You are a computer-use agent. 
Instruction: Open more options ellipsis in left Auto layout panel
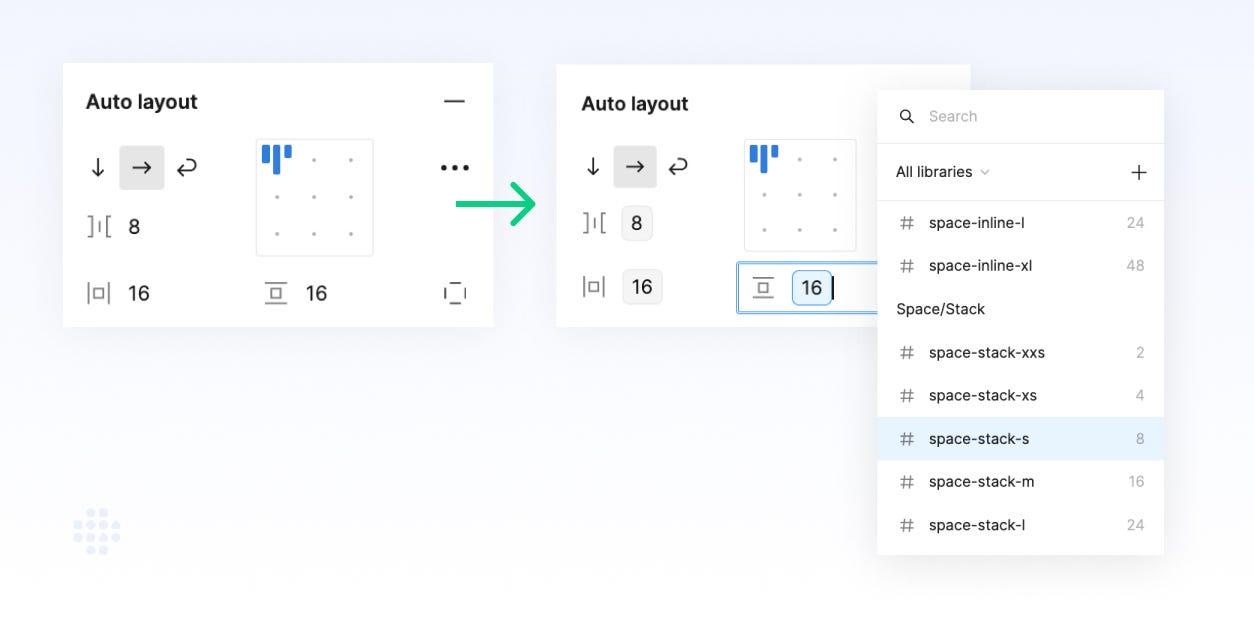(455, 168)
